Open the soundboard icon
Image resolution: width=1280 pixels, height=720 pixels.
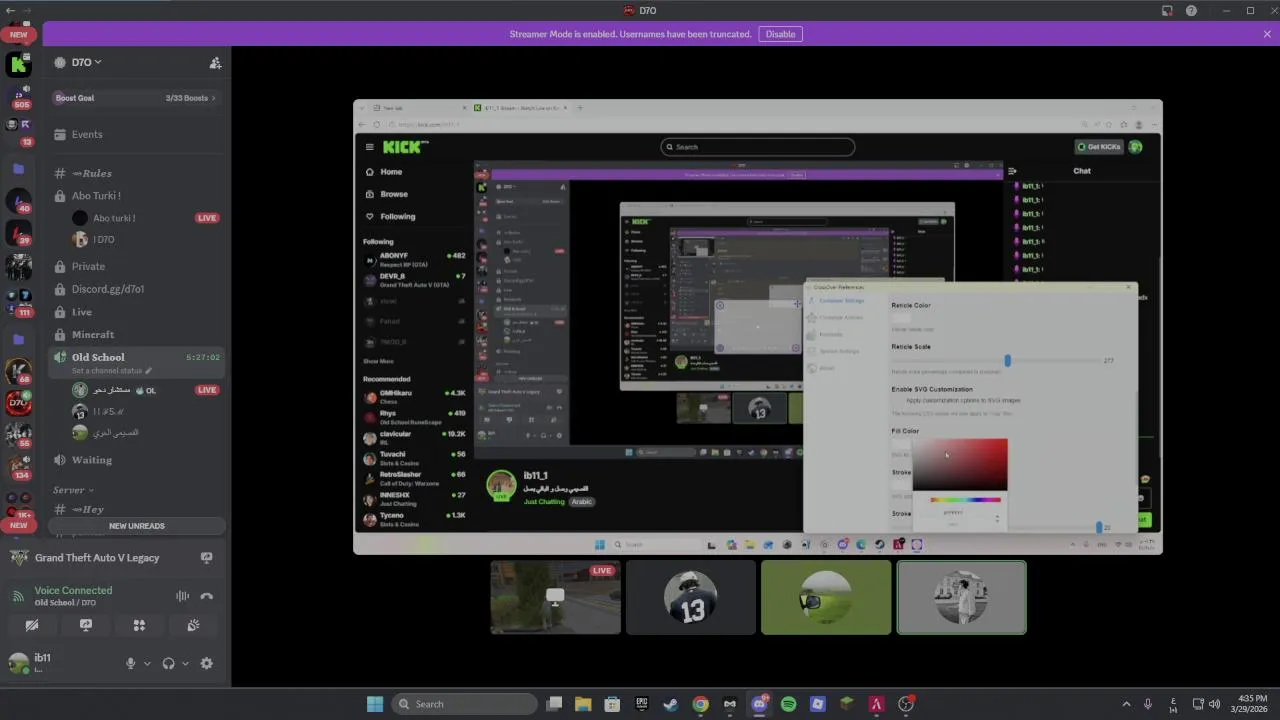click(193, 625)
